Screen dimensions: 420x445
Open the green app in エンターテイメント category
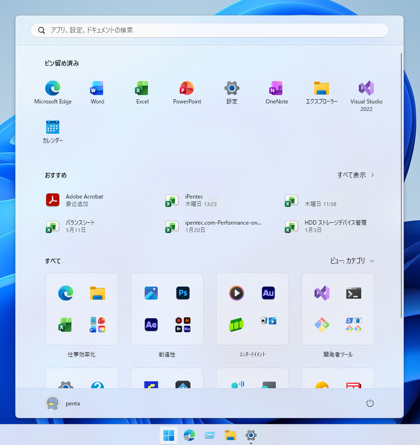(236, 325)
